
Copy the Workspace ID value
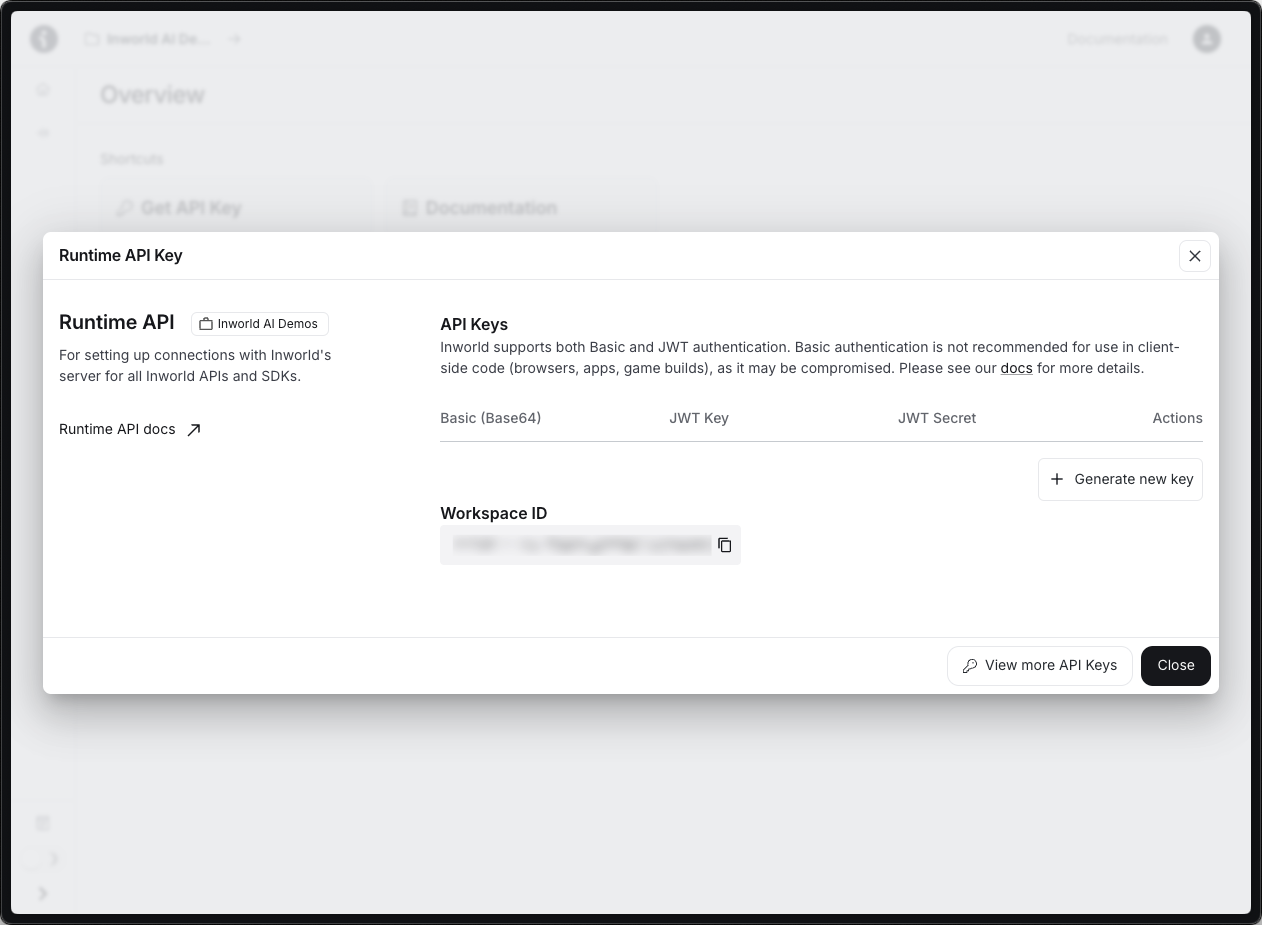(x=725, y=545)
